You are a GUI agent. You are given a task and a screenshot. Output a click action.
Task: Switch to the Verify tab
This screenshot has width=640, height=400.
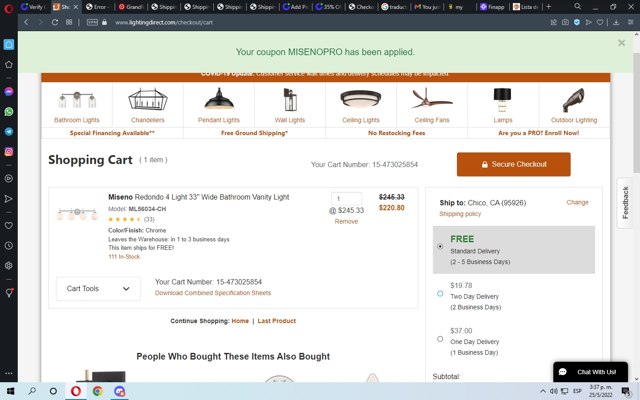34,7
